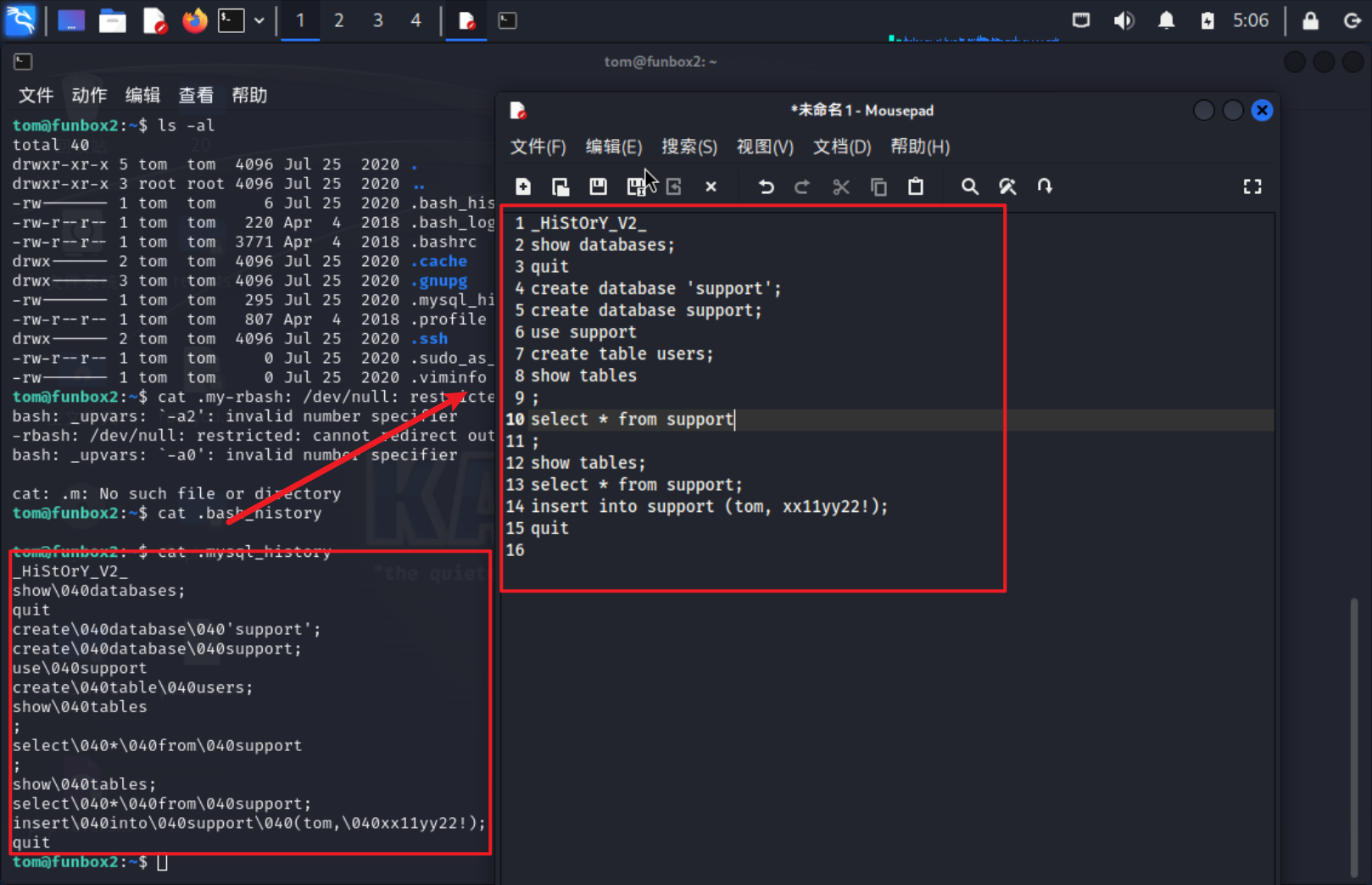
Task: Cut selection using the scissors icon
Action: [840, 186]
